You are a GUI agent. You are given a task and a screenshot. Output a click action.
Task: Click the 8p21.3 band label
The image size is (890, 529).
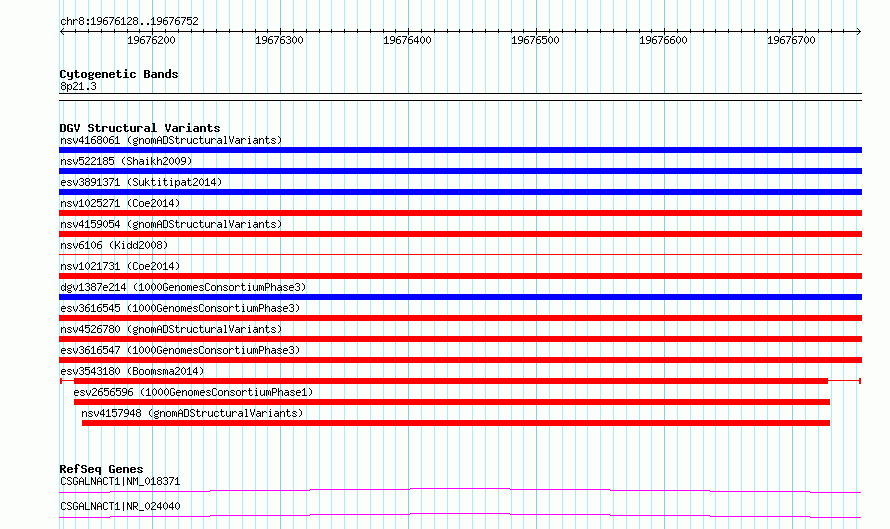pyautogui.click(x=78, y=86)
